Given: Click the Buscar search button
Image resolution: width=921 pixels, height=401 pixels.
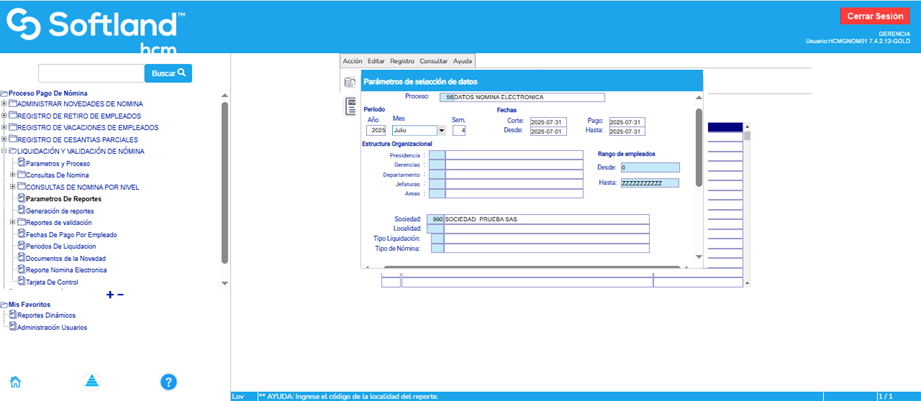Looking at the screenshot, I should 168,73.
